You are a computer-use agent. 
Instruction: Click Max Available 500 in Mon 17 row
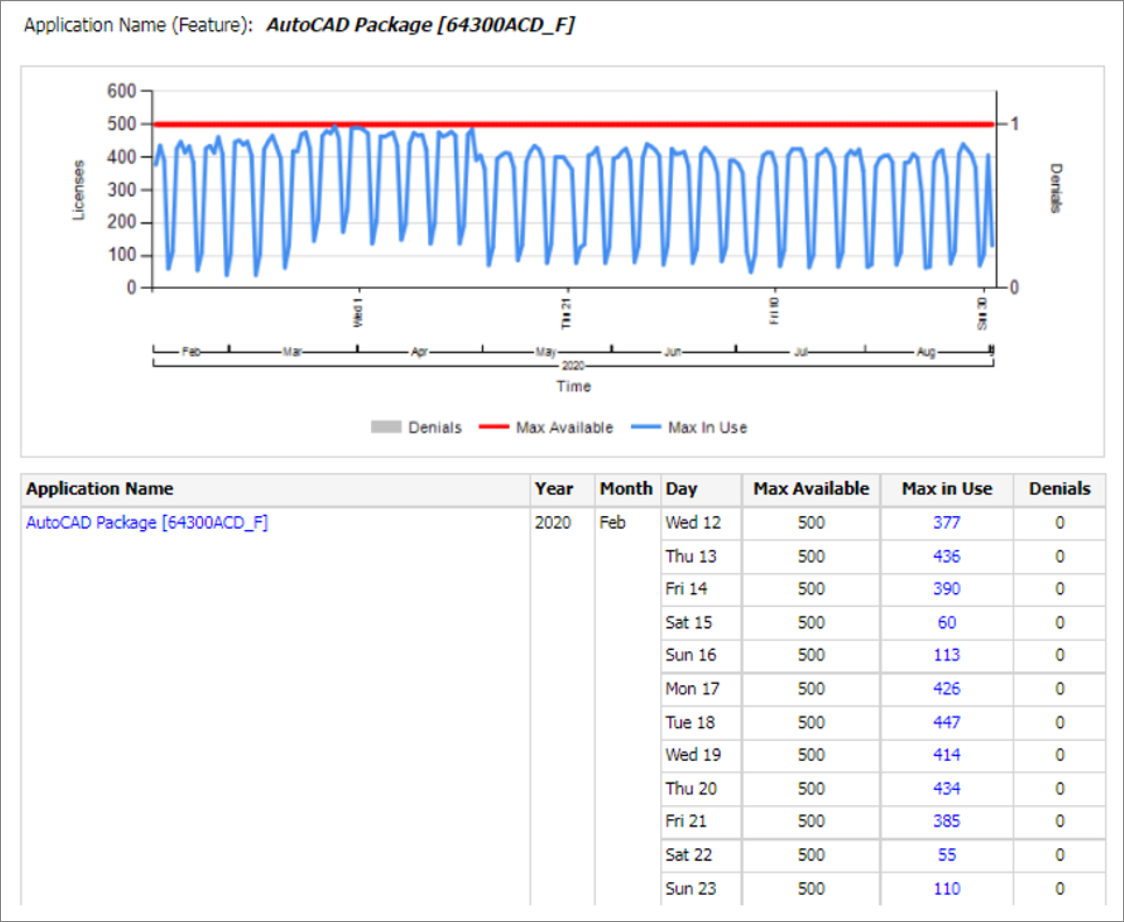[x=811, y=688]
